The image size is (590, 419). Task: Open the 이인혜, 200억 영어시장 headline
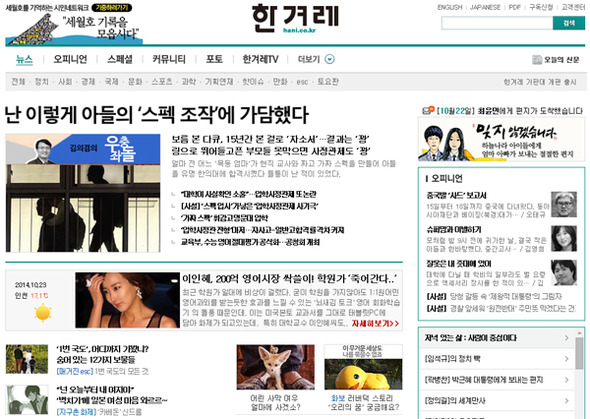coord(289,279)
